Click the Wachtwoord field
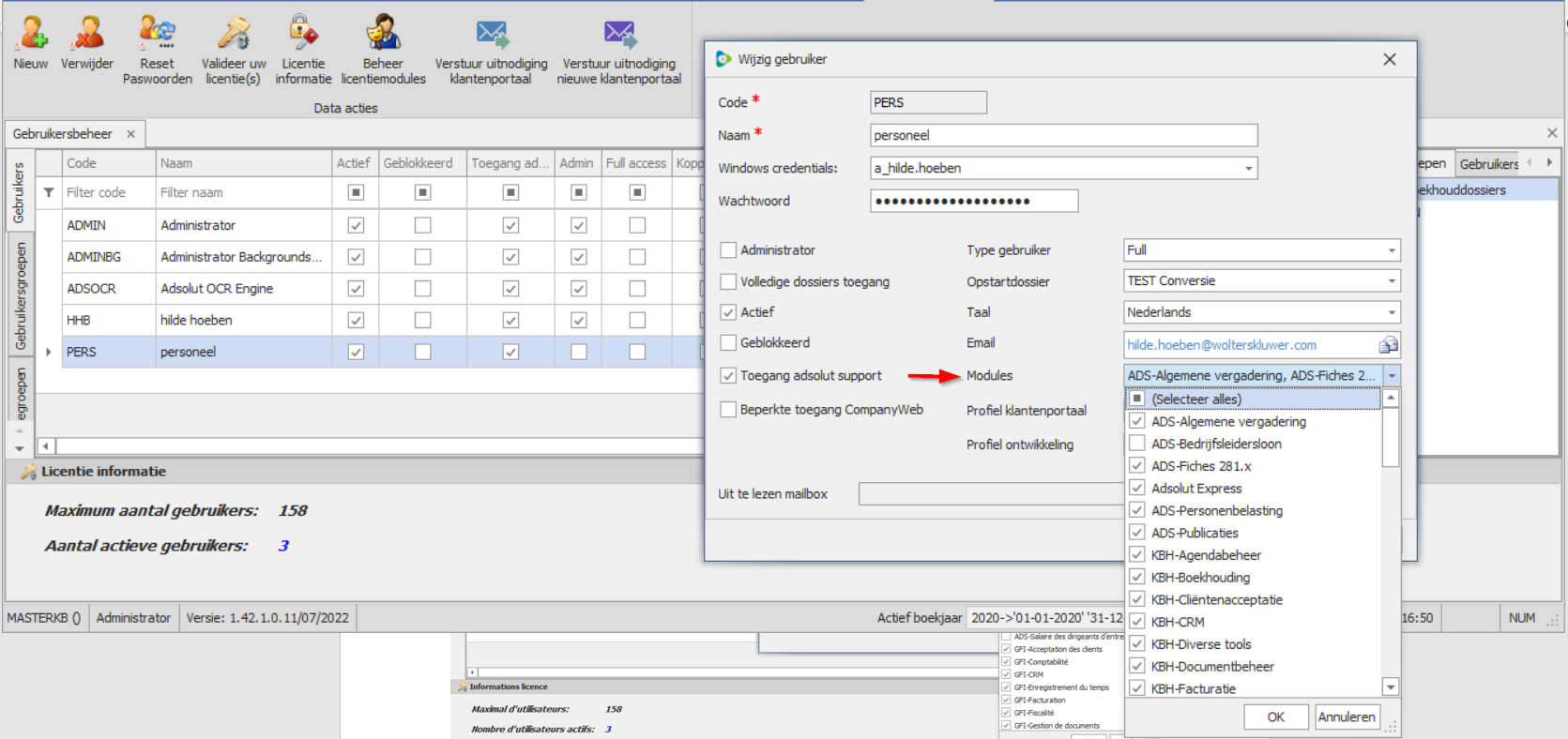This screenshot has width=1568, height=739. (x=974, y=201)
